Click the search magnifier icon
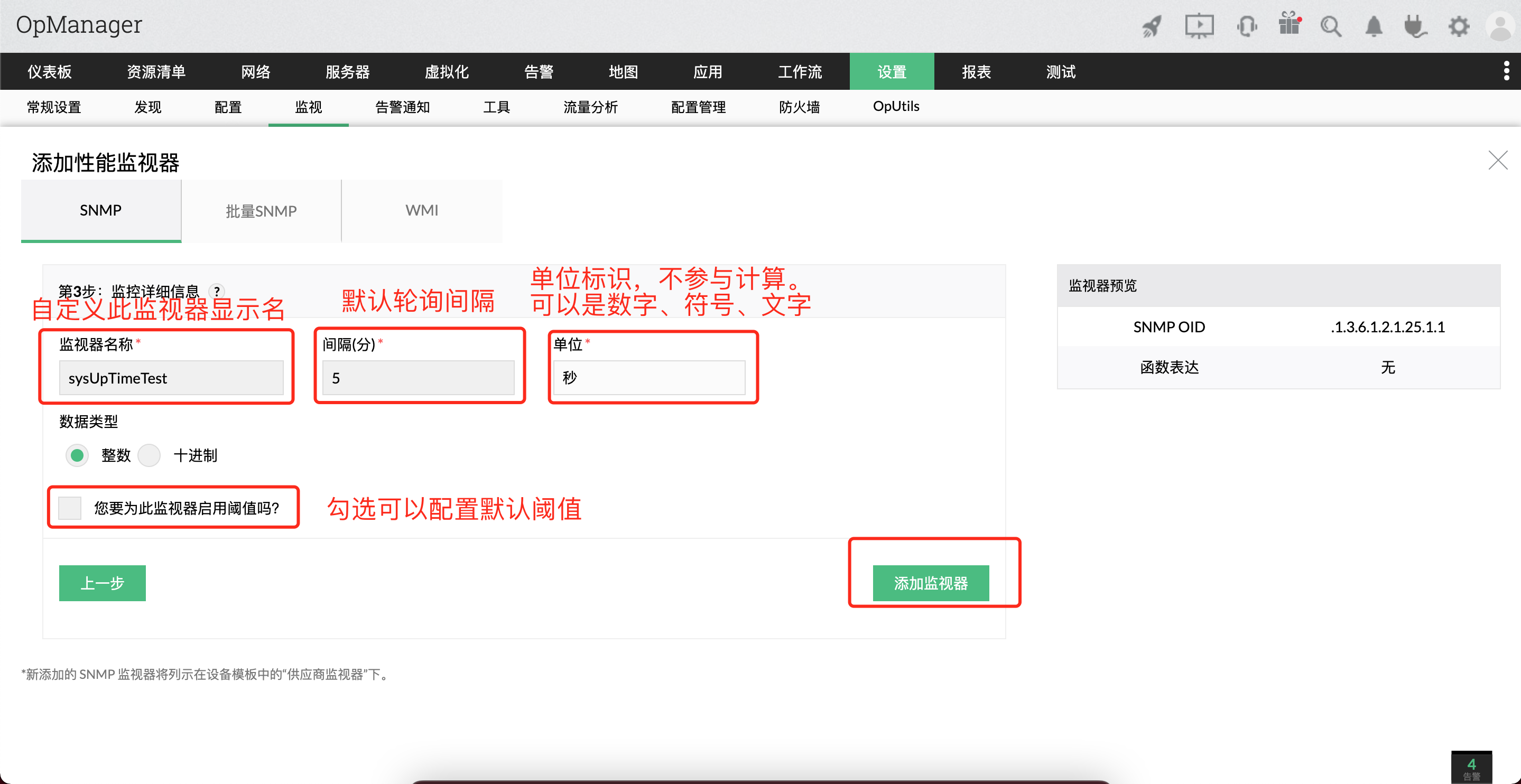The height and width of the screenshot is (784, 1521). (x=1331, y=26)
